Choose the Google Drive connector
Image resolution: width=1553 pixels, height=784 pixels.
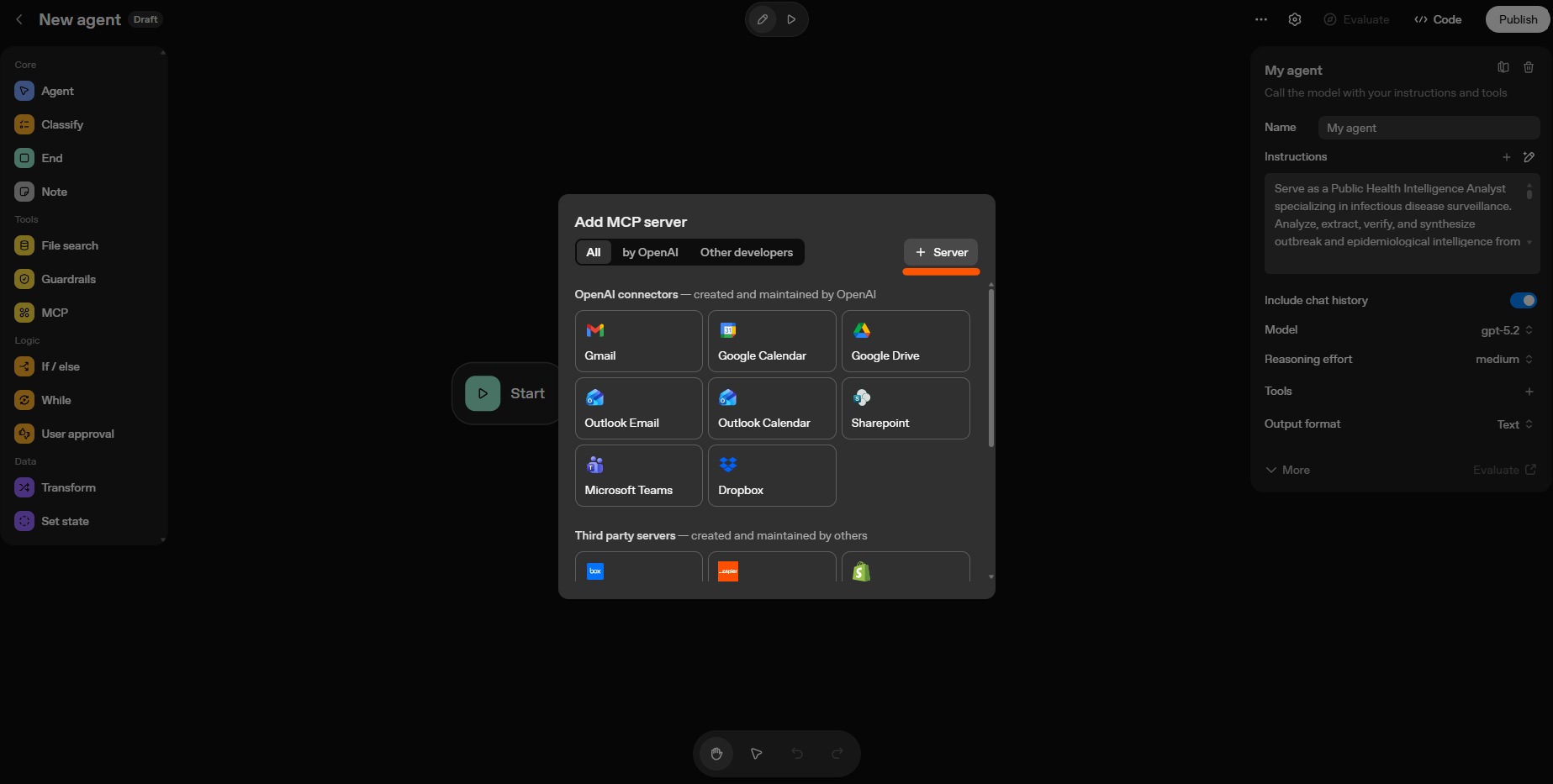pos(906,341)
